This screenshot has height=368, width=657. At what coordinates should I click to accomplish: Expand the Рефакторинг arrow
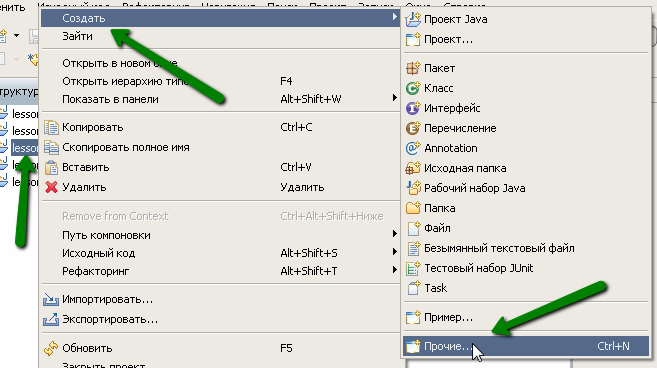point(394,270)
